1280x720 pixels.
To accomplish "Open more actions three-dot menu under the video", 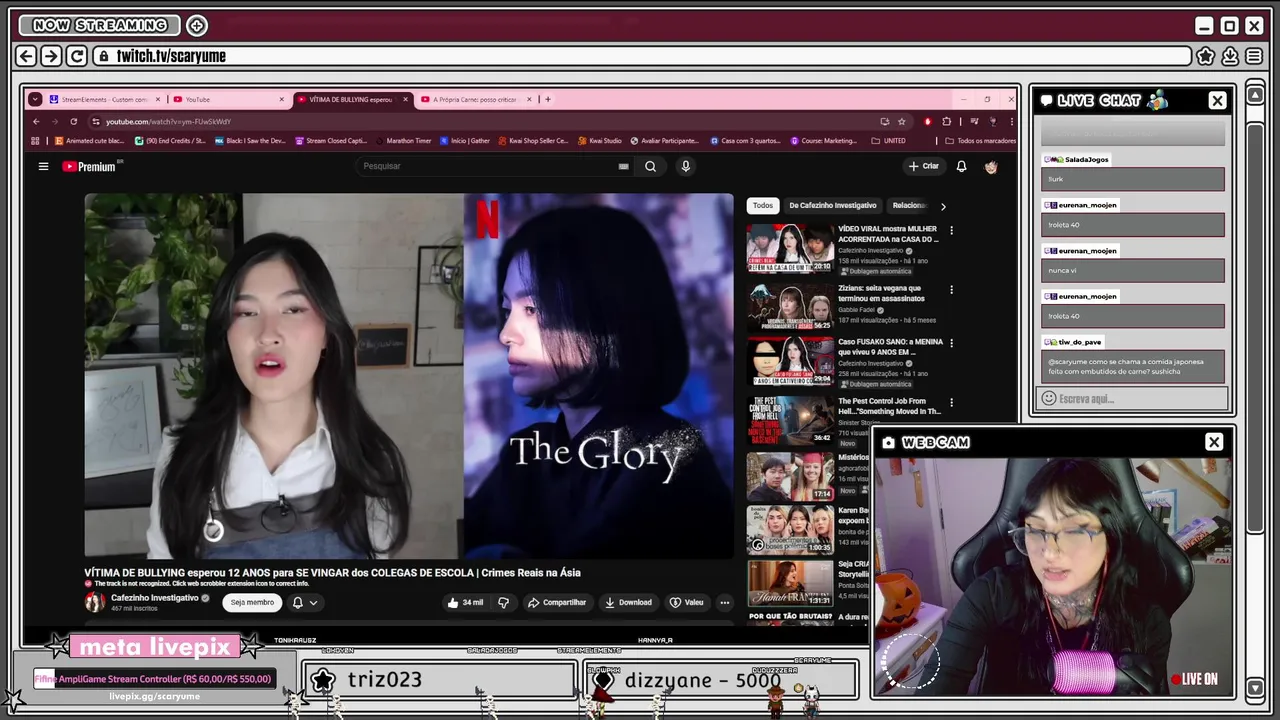I will coord(724,602).
